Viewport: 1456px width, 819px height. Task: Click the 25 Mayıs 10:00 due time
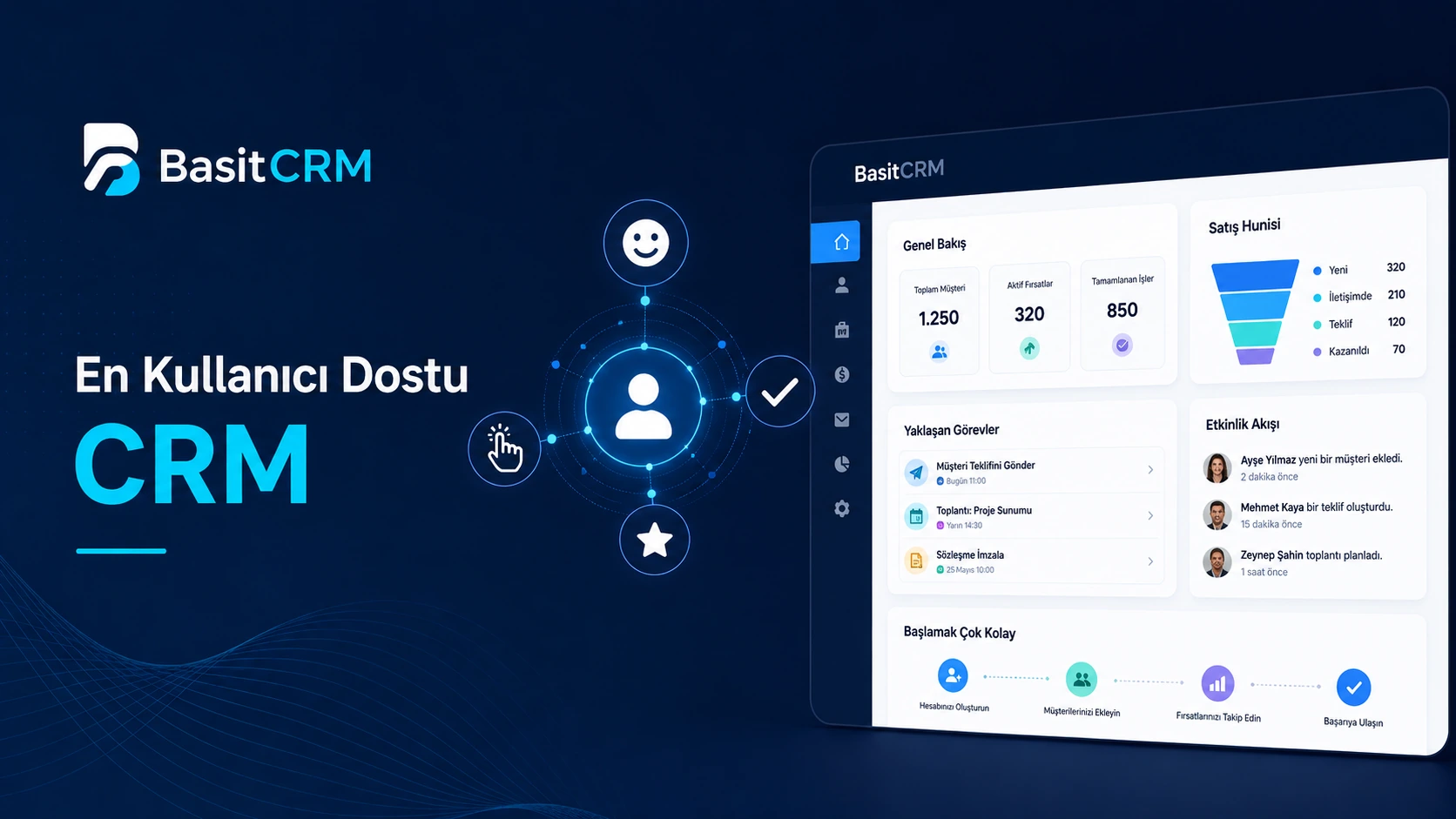pyautogui.click(x=970, y=570)
